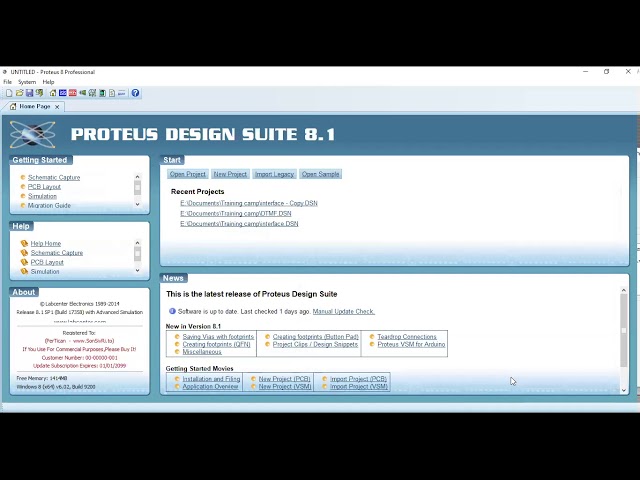Viewport: 640px width, 480px height.
Task: Play Import Project (VSM) movie
Action: [359, 386]
